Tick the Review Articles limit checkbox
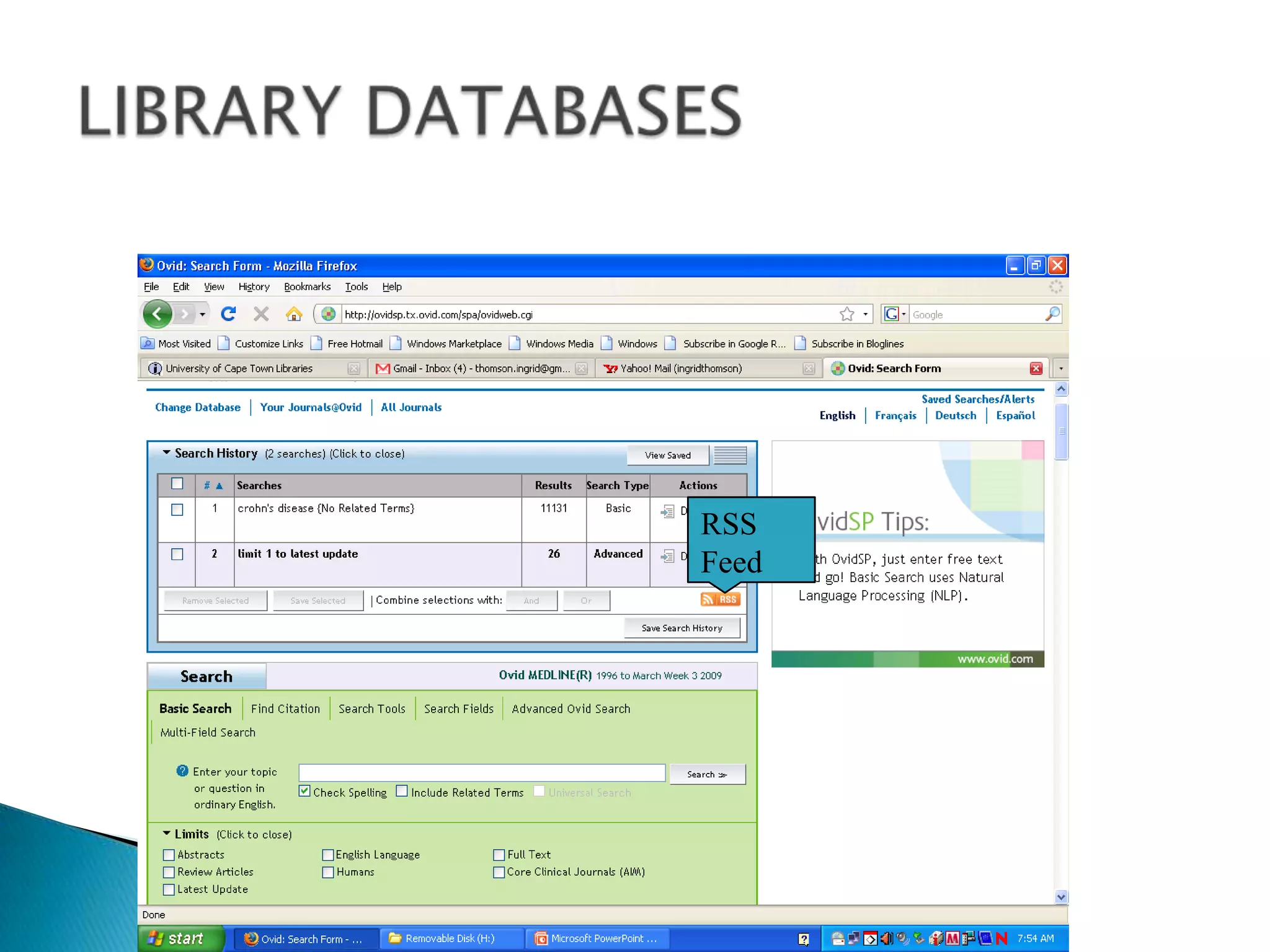Viewport: 1270px width, 952px height. pyautogui.click(x=169, y=872)
